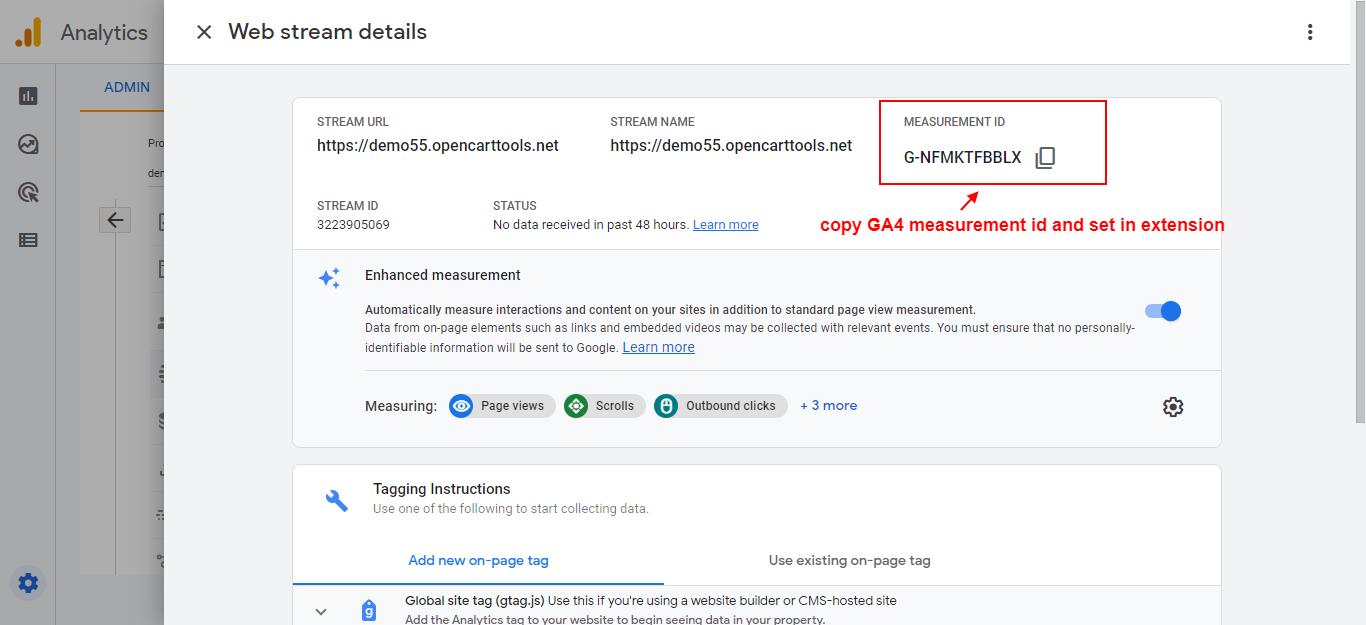Click the Enhanced measurement sparkle icon

pos(329,278)
